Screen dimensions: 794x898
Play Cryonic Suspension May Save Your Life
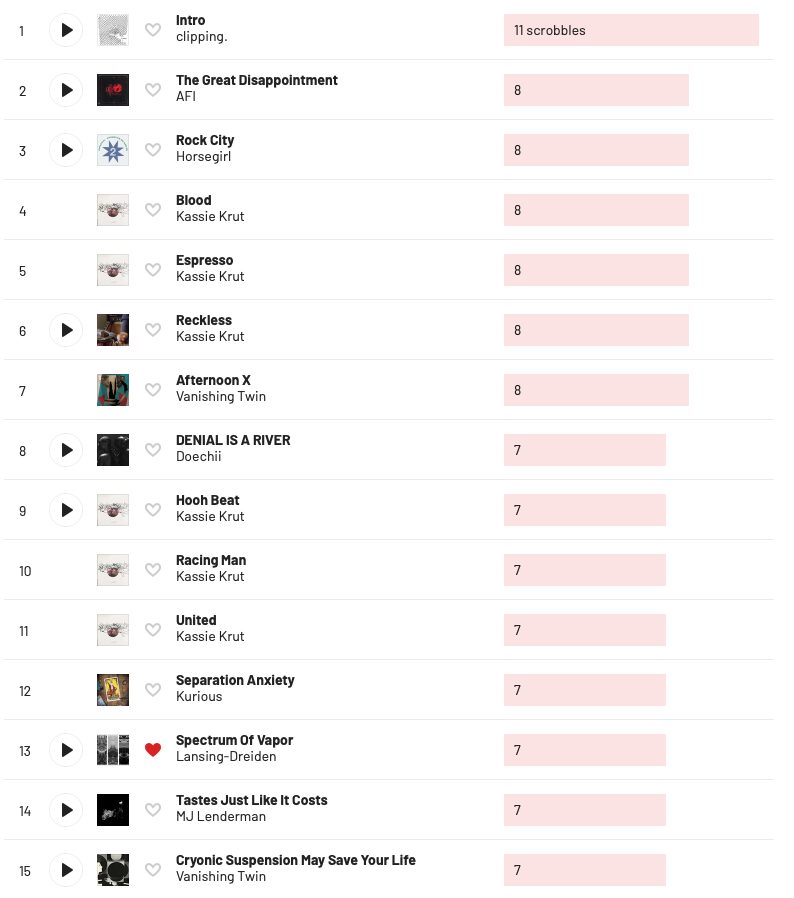(x=66, y=870)
